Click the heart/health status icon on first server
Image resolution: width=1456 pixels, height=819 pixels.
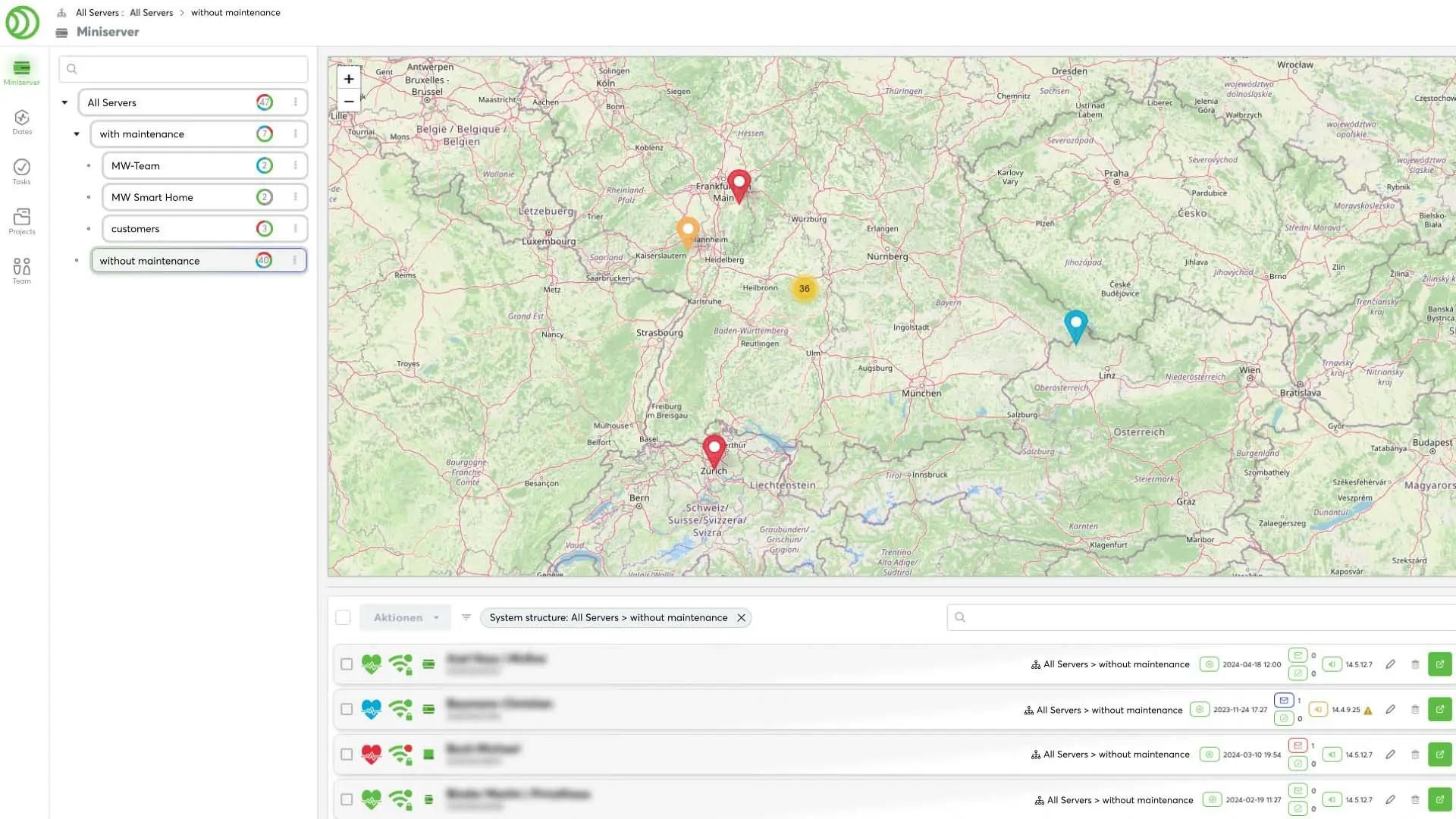[372, 664]
